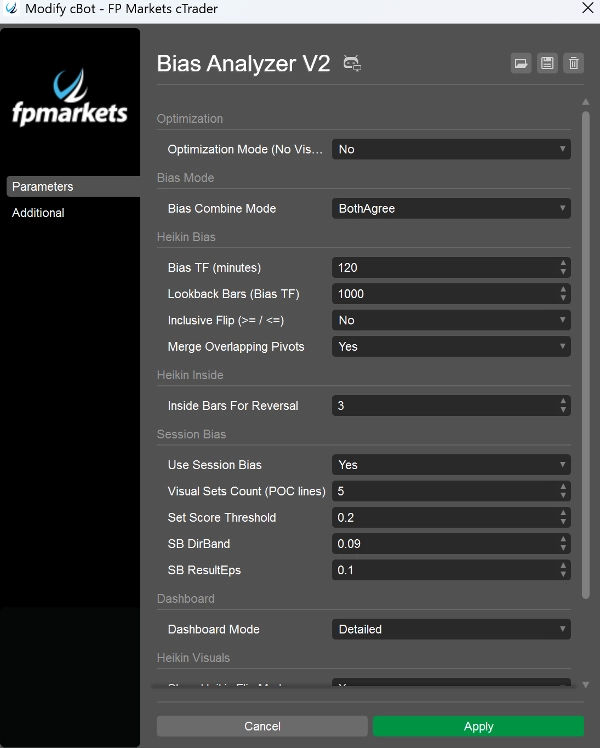600x748 pixels.
Task: Click the Bias Combine Mode label
Action: [222, 208]
